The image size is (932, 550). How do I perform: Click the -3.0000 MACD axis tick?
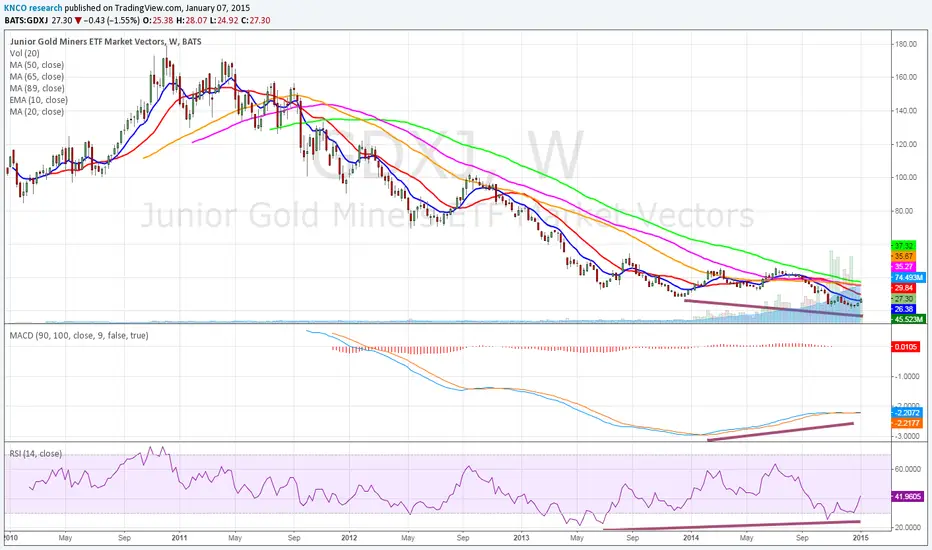pos(907,436)
